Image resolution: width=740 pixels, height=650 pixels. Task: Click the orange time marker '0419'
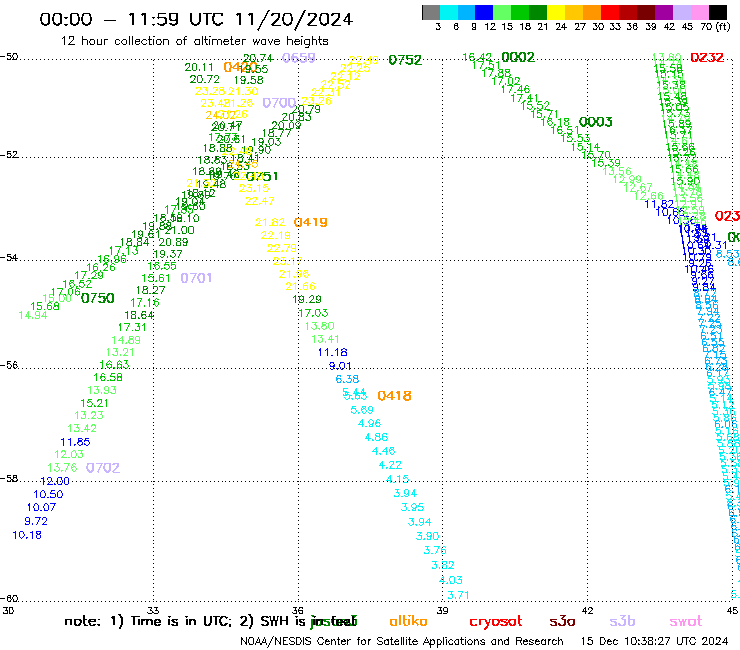[x=311, y=222]
